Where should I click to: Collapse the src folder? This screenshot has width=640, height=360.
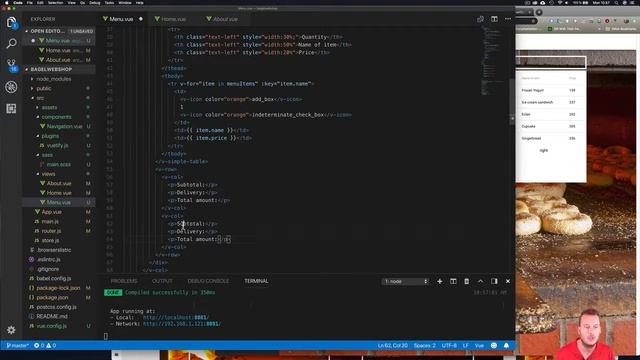pyautogui.click(x=40, y=98)
